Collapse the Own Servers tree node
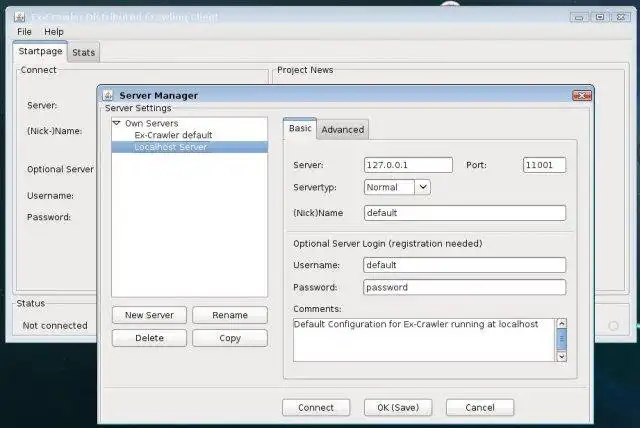Screen dimensions: 640x428 pos(117,123)
